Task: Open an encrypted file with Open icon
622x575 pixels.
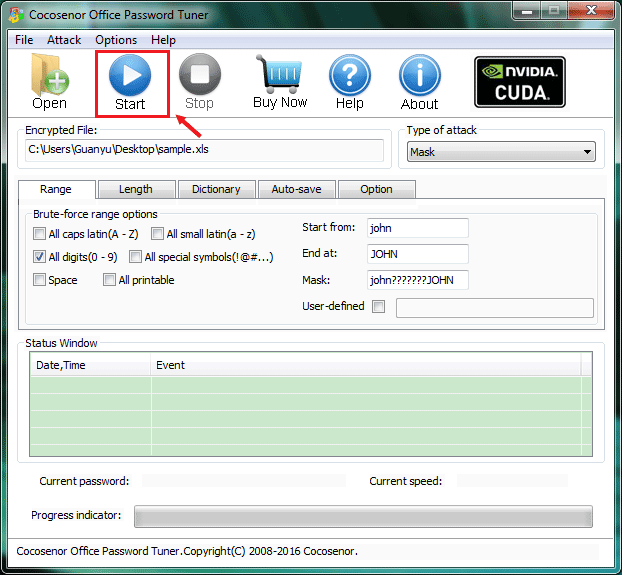Action: [x=50, y=81]
